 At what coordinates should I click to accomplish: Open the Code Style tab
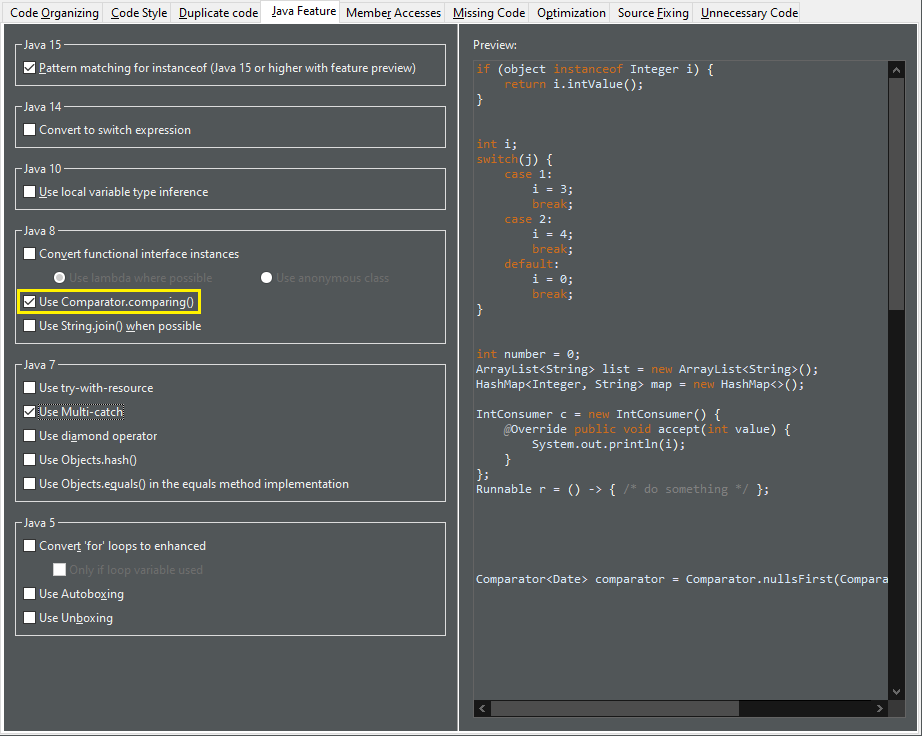(x=139, y=13)
